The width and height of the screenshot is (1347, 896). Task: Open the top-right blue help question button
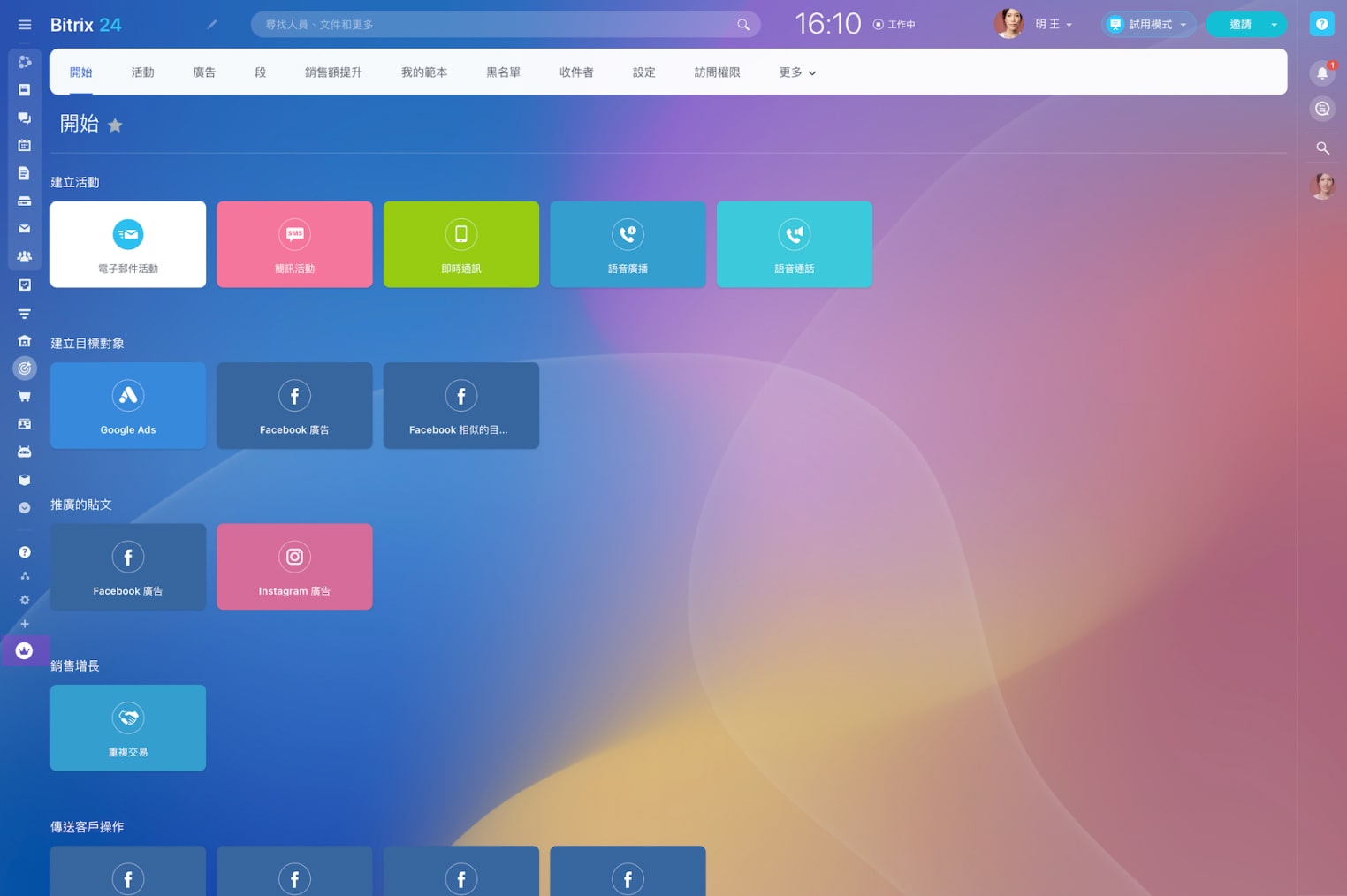1322,25
